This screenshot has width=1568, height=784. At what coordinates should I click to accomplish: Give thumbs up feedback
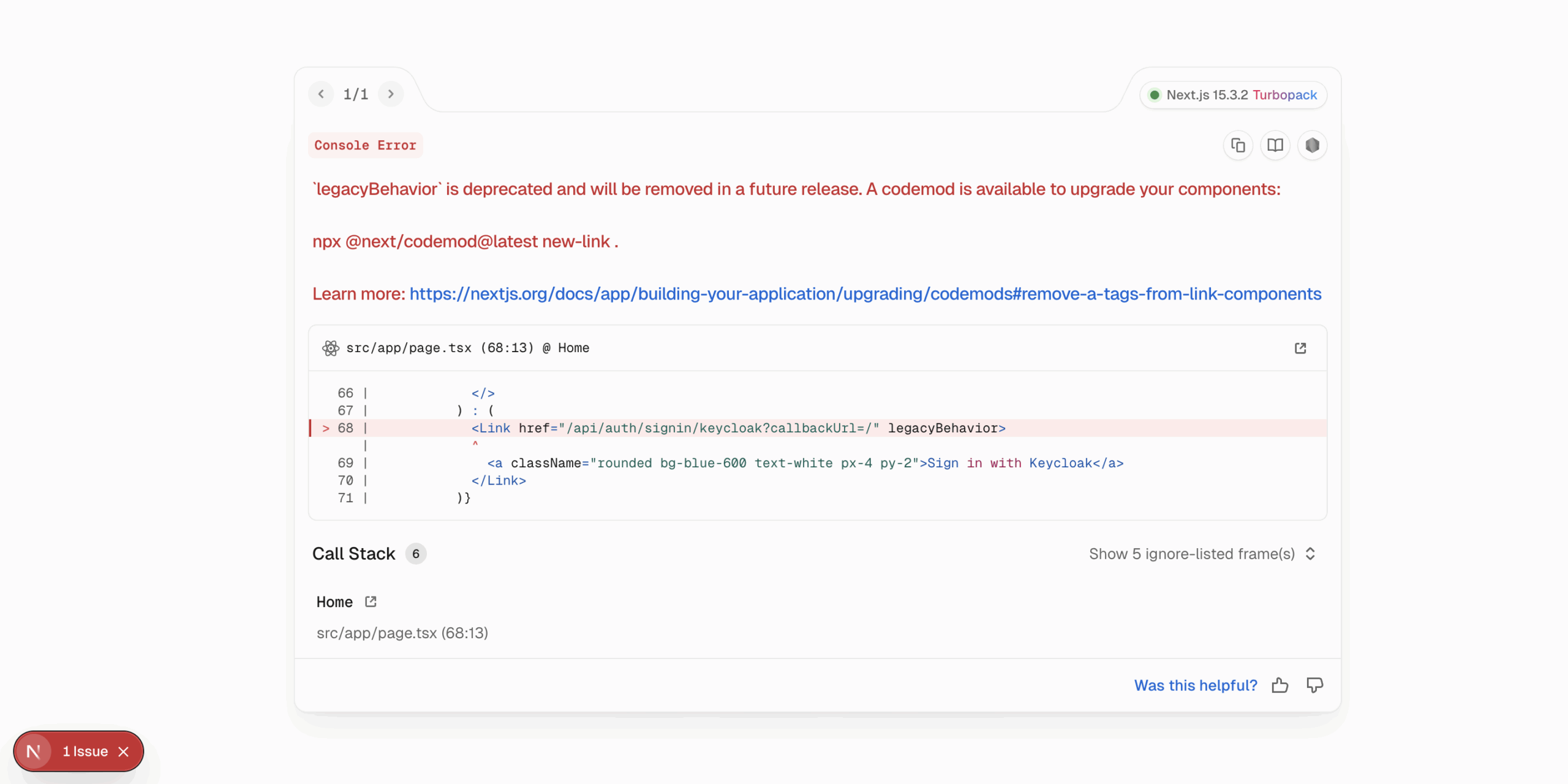pyautogui.click(x=1280, y=685)
